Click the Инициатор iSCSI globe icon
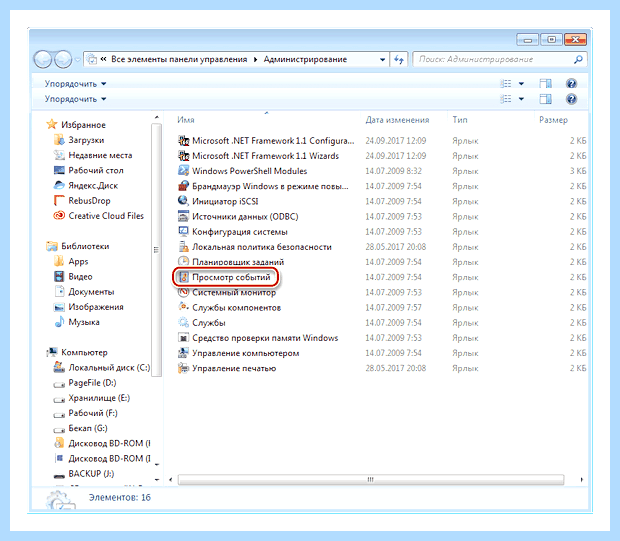This screenshot has width=620, height=541. click(183, 201)
